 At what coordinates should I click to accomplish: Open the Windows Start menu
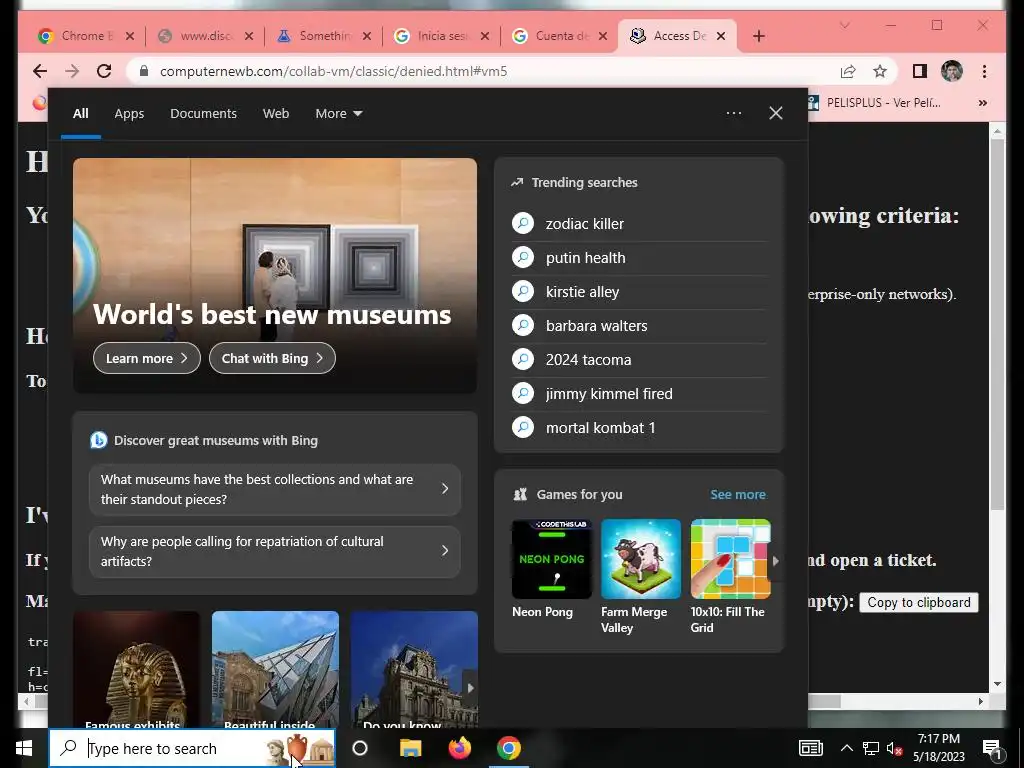tap(24, 748)
